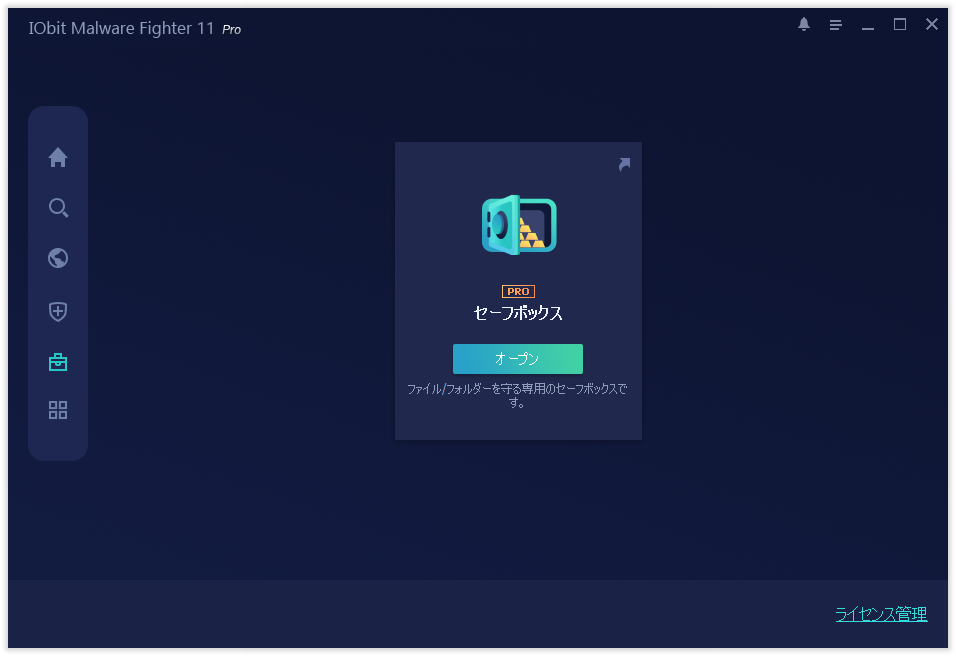Open the Security Guard shield icon
Image resolution: width=956 pixels, height=656 pixels.
point(58,311)
